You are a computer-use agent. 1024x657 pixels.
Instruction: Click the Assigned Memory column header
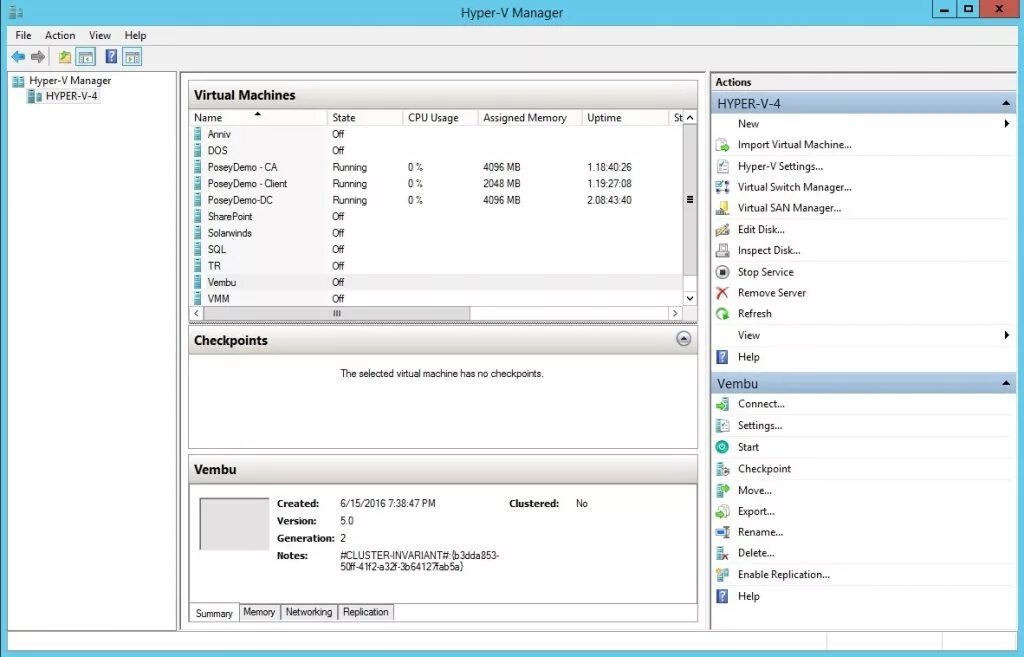pos(530,118)
